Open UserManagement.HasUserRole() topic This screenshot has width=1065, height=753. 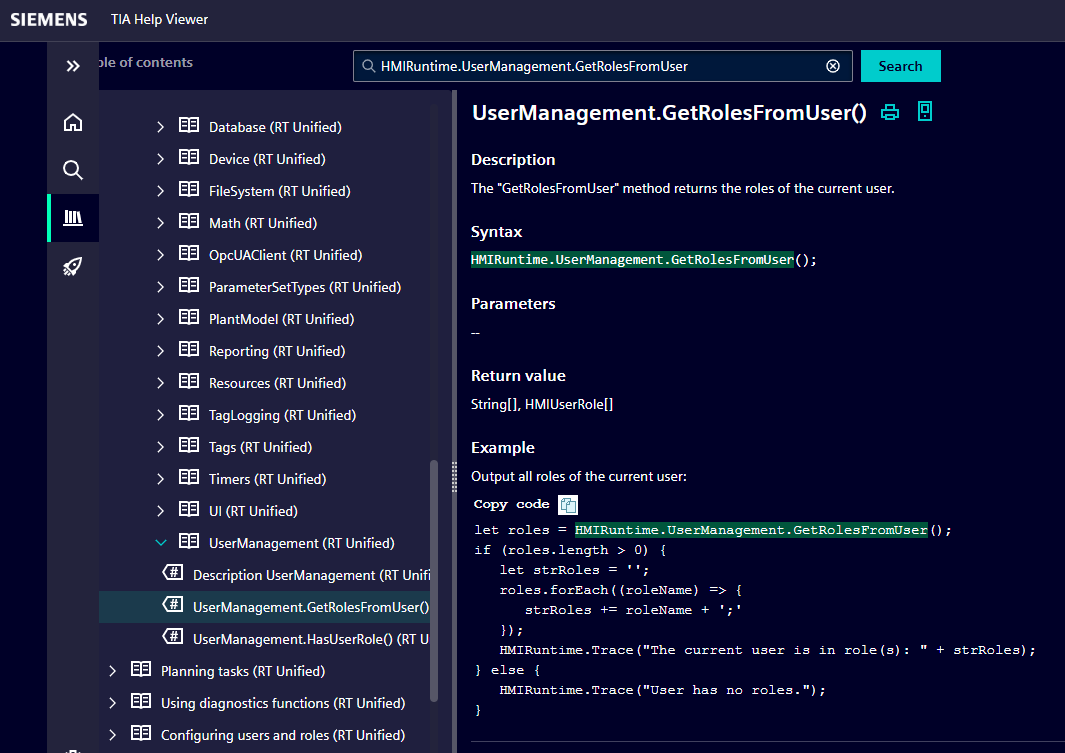click(x=310, y=639)
